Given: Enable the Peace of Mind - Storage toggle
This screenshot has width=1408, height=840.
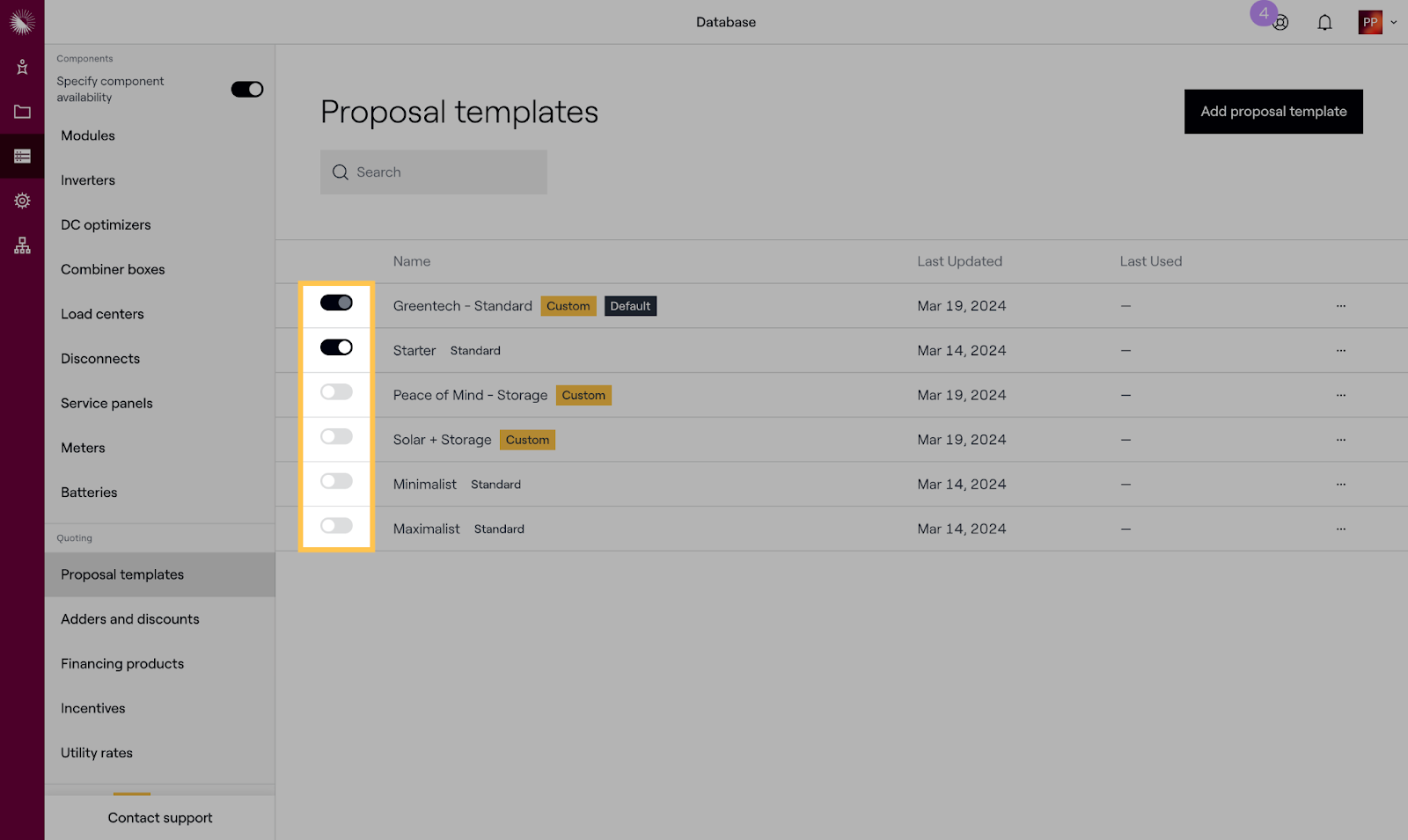Looking at the screenshot, I should click(336, 392).
